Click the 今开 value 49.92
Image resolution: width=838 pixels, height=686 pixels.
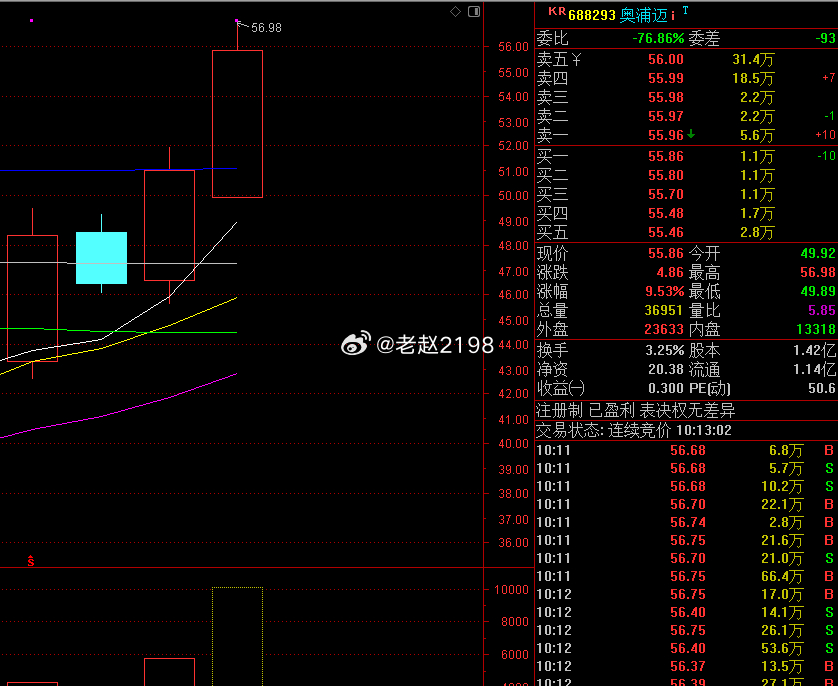coord(818,253)
